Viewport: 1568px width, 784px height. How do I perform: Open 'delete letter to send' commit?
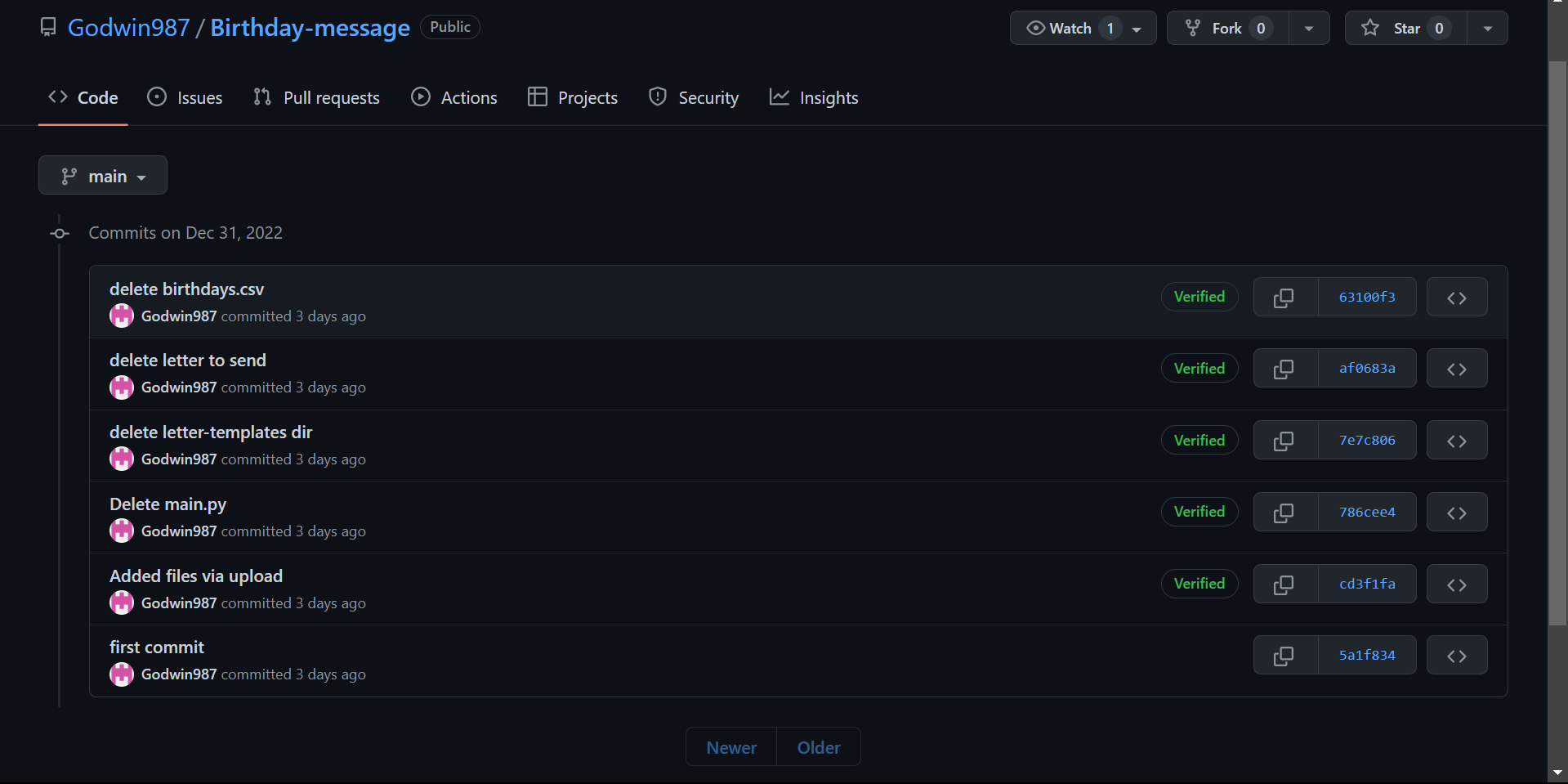188,361
